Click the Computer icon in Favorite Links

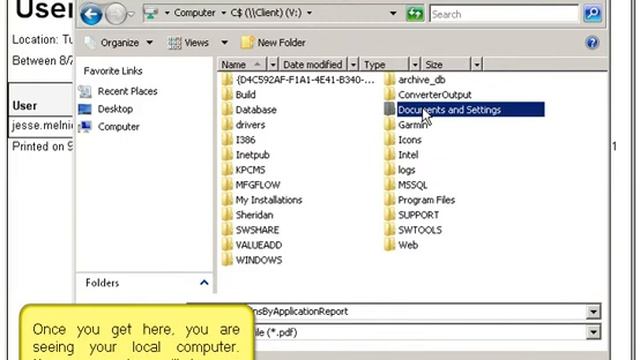[x=85, y=127]
